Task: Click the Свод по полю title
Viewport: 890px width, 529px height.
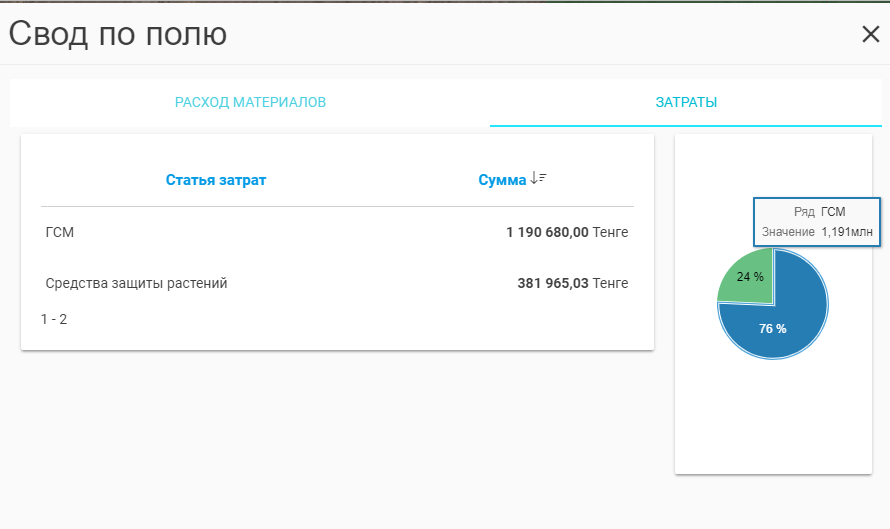Action: 118,34
